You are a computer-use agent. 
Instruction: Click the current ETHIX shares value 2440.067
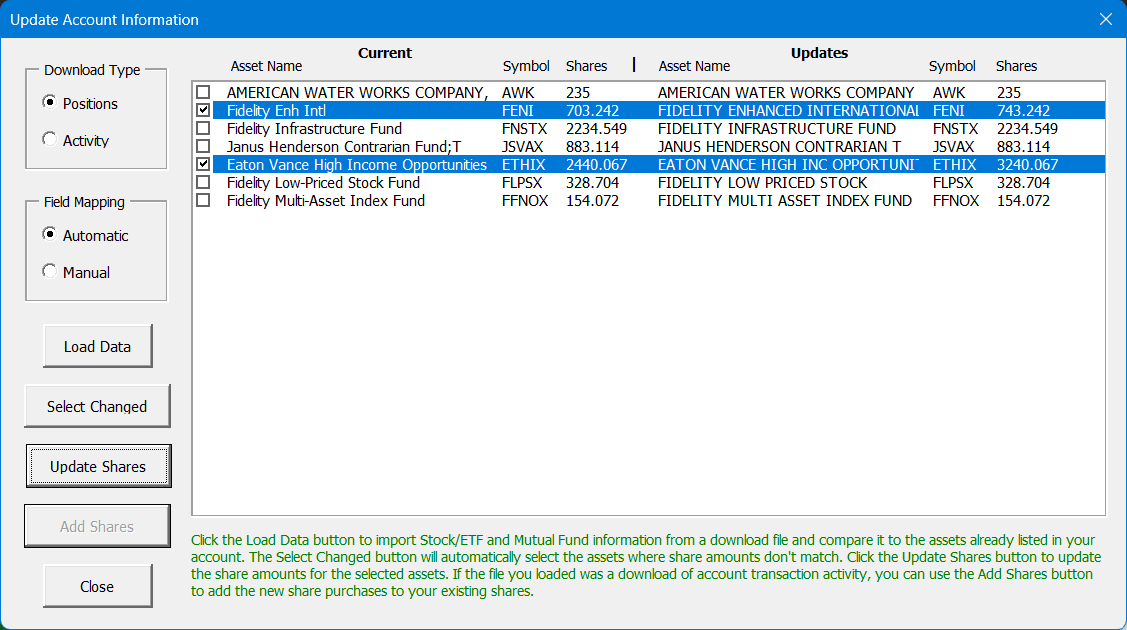597,165
